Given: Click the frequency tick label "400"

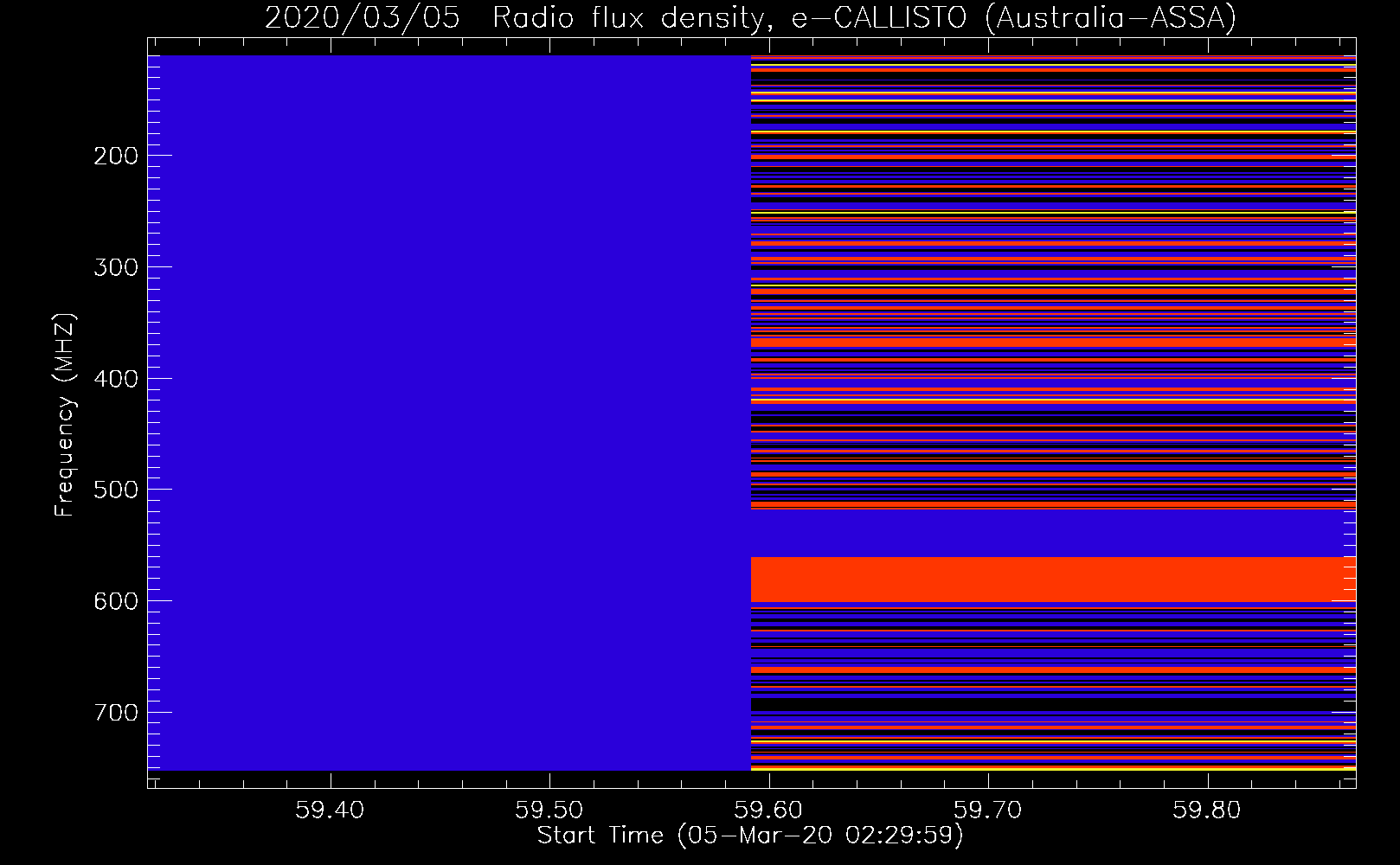Looking at the screenshot, I should coord(116,379).
